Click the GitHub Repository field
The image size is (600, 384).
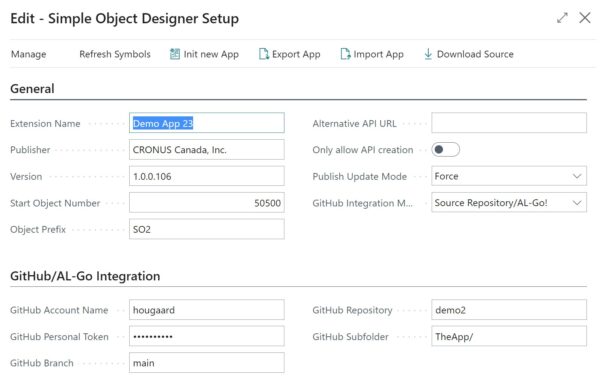(509, 310)
